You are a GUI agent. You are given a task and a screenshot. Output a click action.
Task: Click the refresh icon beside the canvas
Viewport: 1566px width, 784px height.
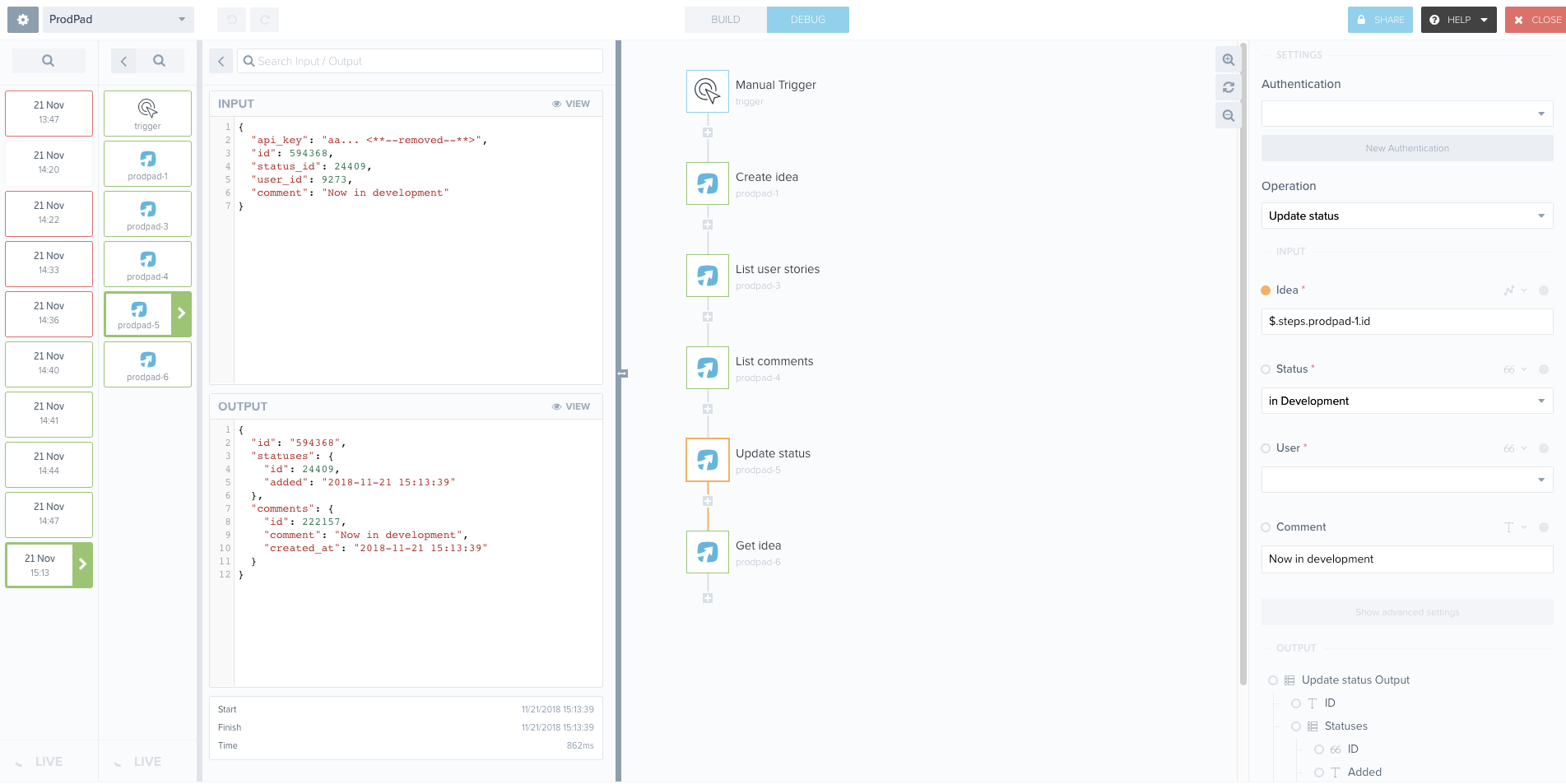[1227, 87]
